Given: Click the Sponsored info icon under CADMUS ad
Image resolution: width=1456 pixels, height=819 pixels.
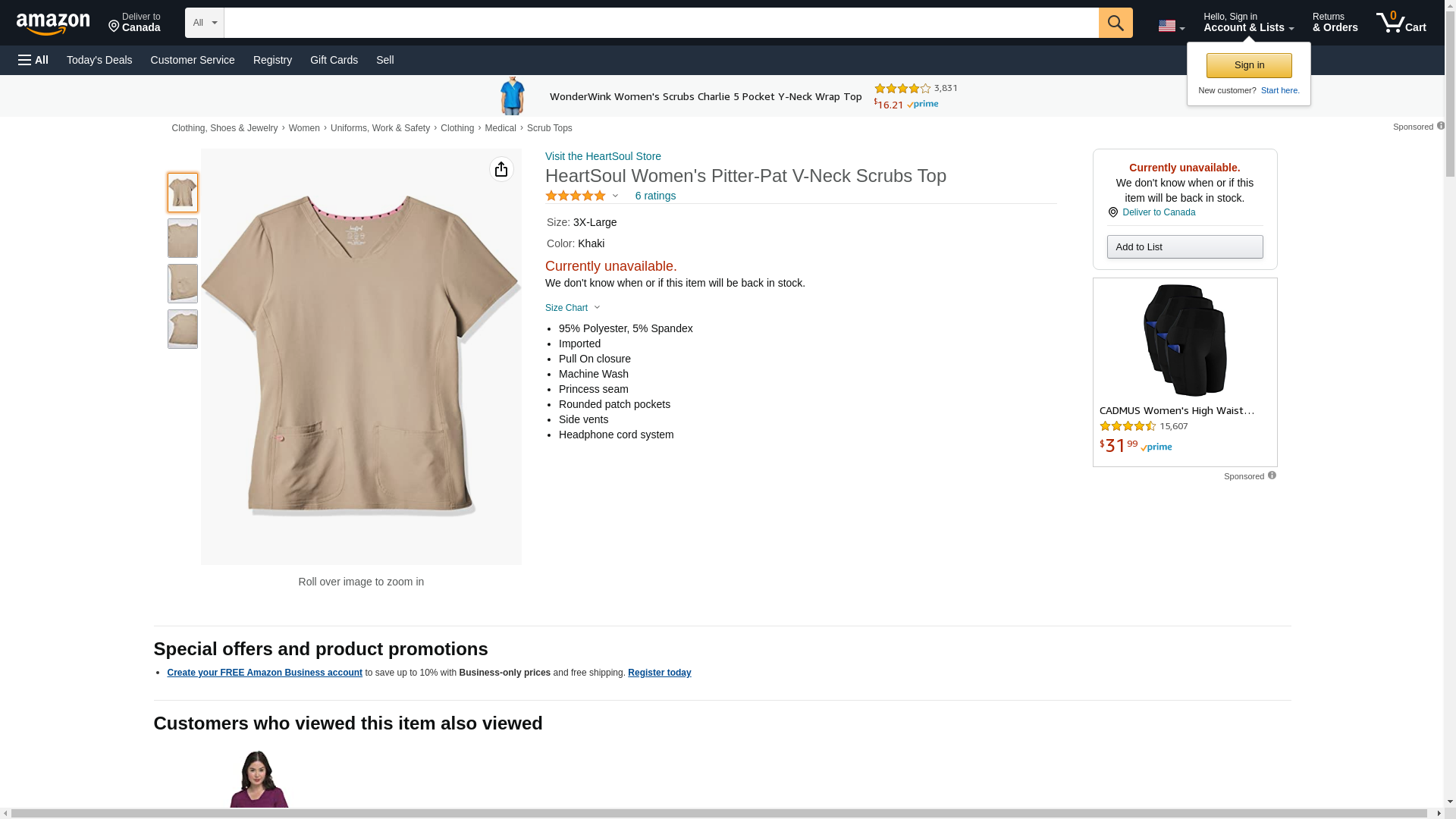Looking at the screenshot, I should click(1272, 475).
